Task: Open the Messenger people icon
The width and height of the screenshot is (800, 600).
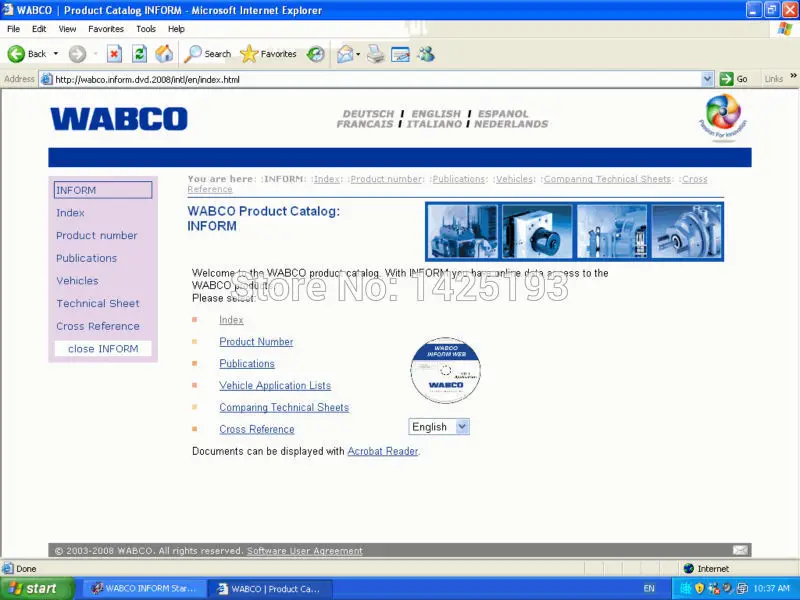Action: tap(426, 54)
